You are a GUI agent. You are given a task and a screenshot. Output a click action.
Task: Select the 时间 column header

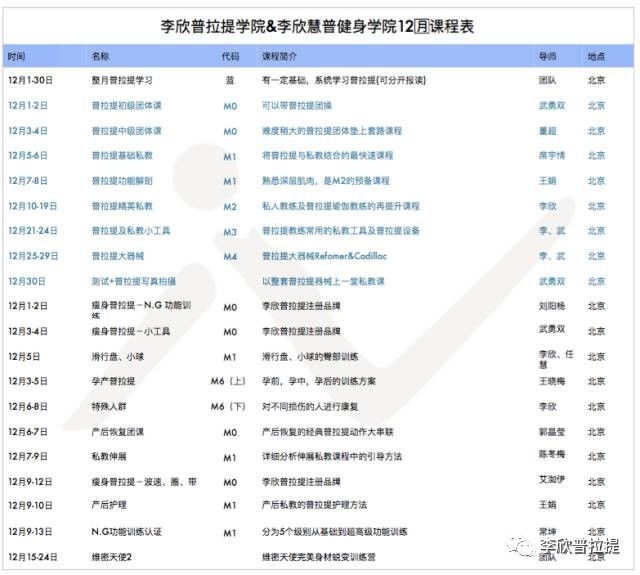(16, 56)
